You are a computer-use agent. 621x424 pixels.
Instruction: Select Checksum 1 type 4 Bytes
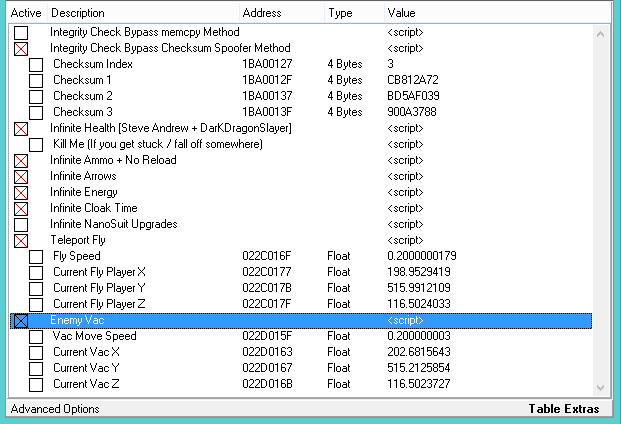click(x=345, y=80)
